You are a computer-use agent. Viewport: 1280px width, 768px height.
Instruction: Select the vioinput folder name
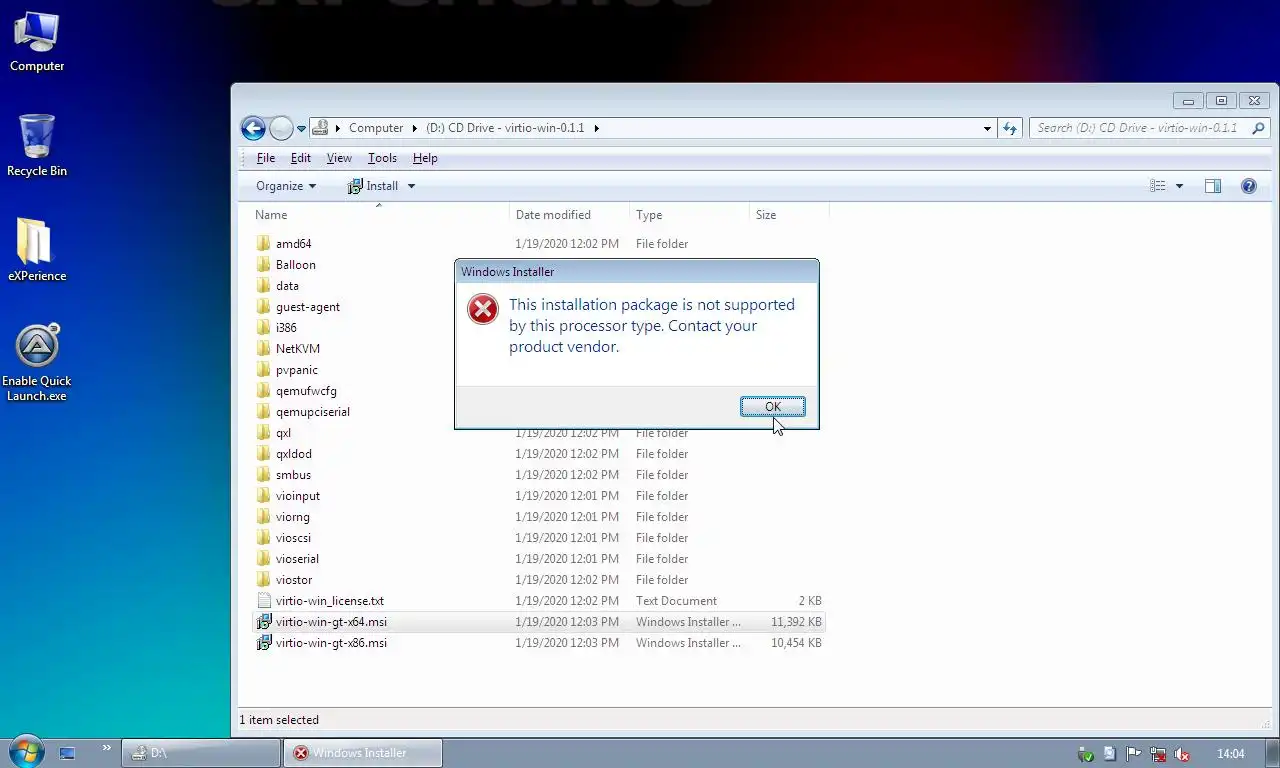298,496
